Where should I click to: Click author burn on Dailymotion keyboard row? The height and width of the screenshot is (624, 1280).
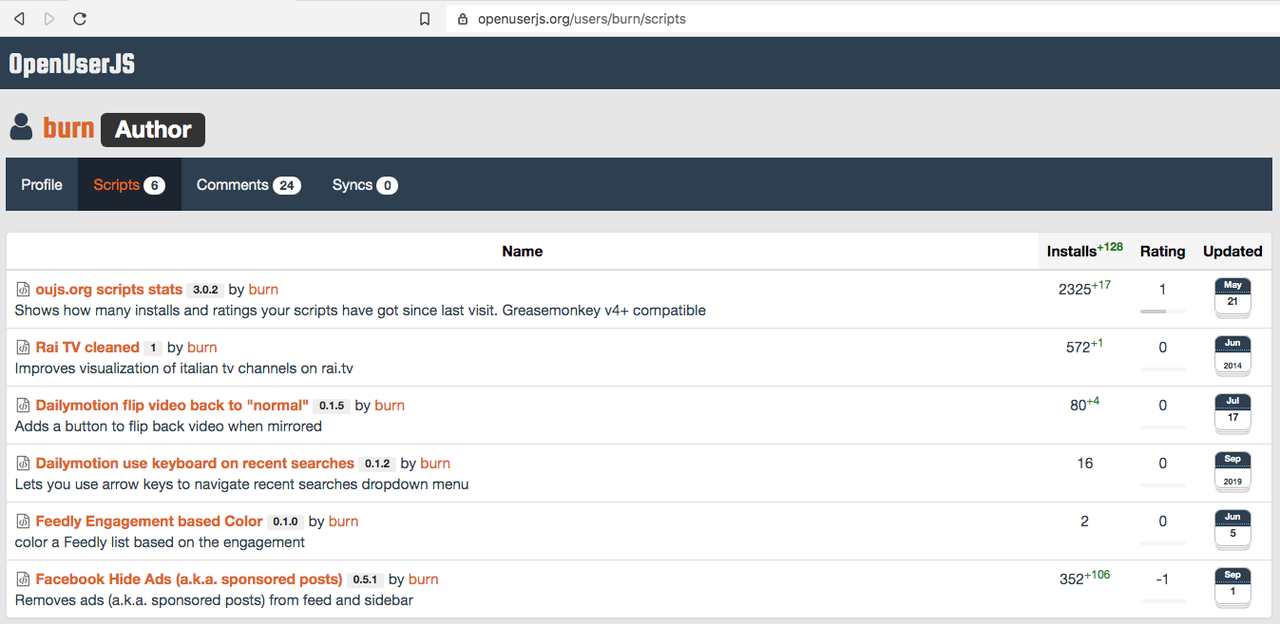[x=435, y=463]
